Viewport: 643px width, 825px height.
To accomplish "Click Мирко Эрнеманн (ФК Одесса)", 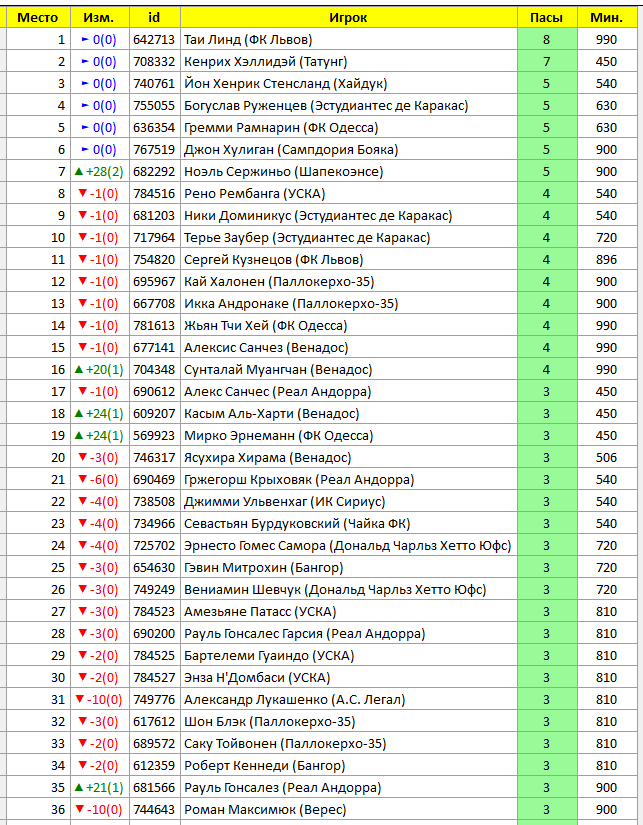I will pyautogui.click(x=349, y=436).
